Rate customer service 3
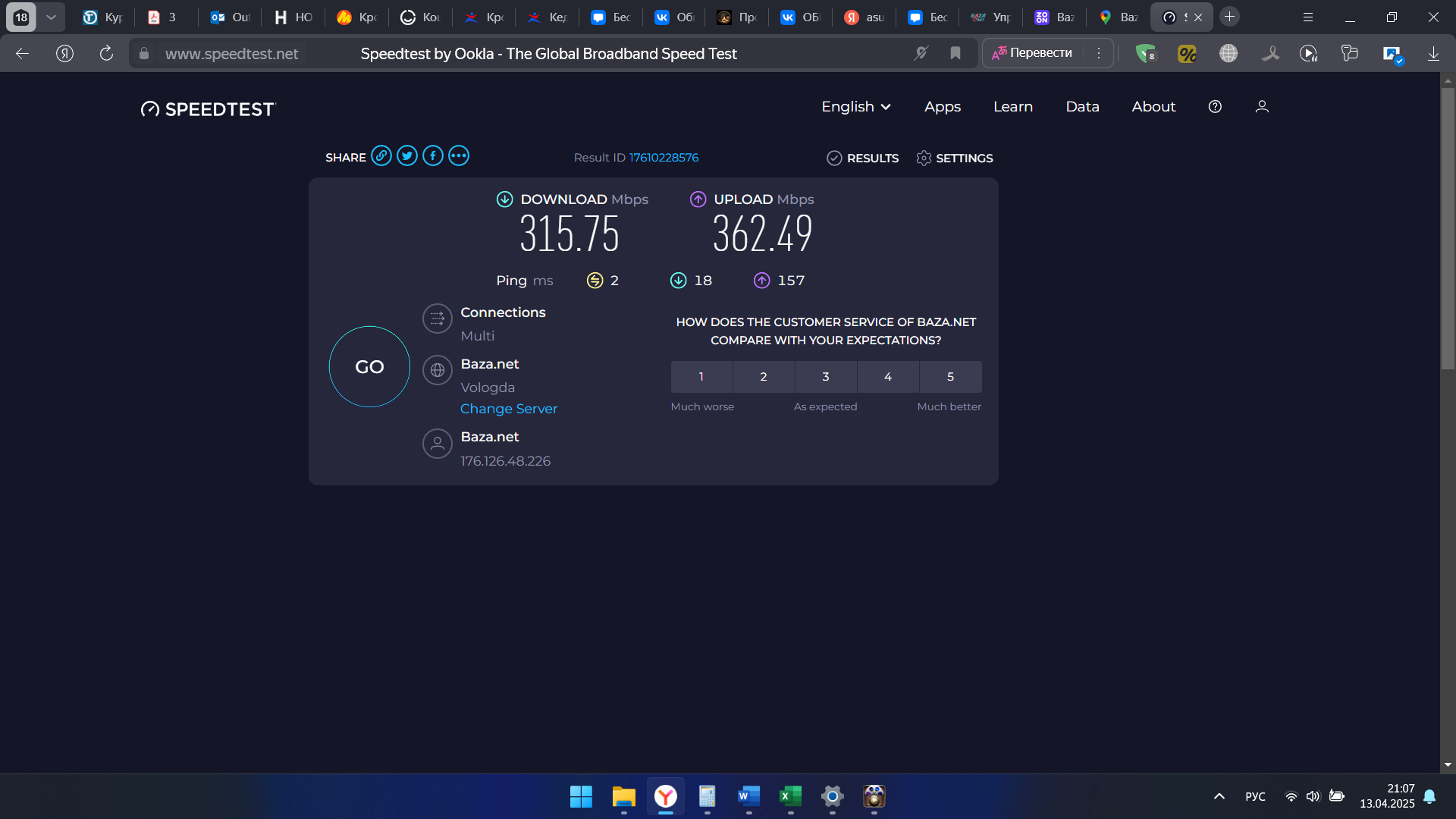This screenshot has height=819, width=1456. [x=826, y=377]
